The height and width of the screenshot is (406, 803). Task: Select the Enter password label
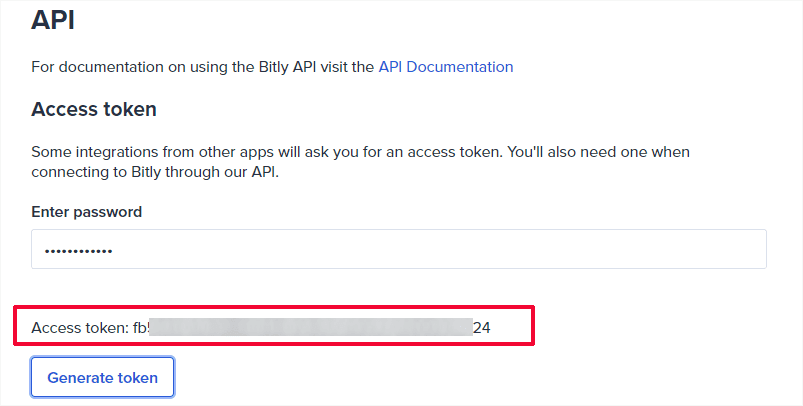pyautogui.click(x=87, y=212)
